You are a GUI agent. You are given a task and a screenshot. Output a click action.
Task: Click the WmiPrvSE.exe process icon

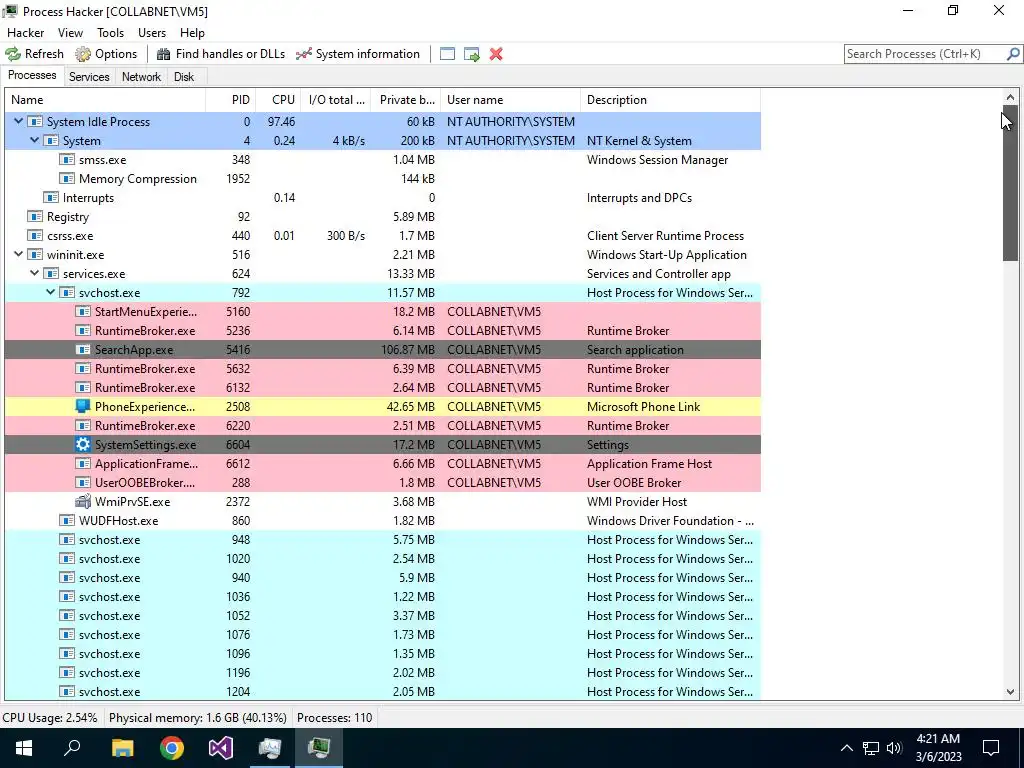(x=83, y=502)
